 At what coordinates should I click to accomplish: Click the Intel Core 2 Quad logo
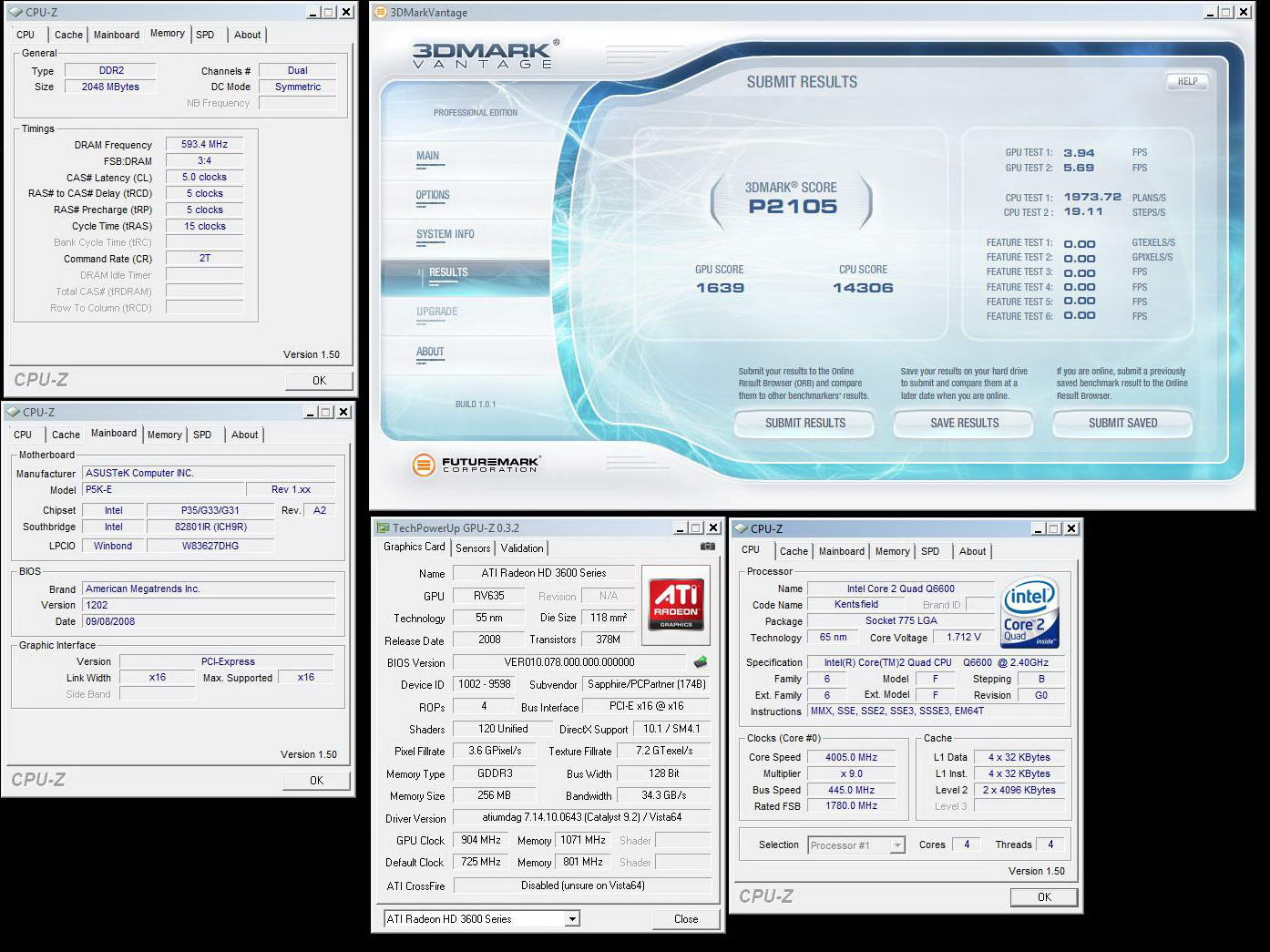tap(1029, 612)
